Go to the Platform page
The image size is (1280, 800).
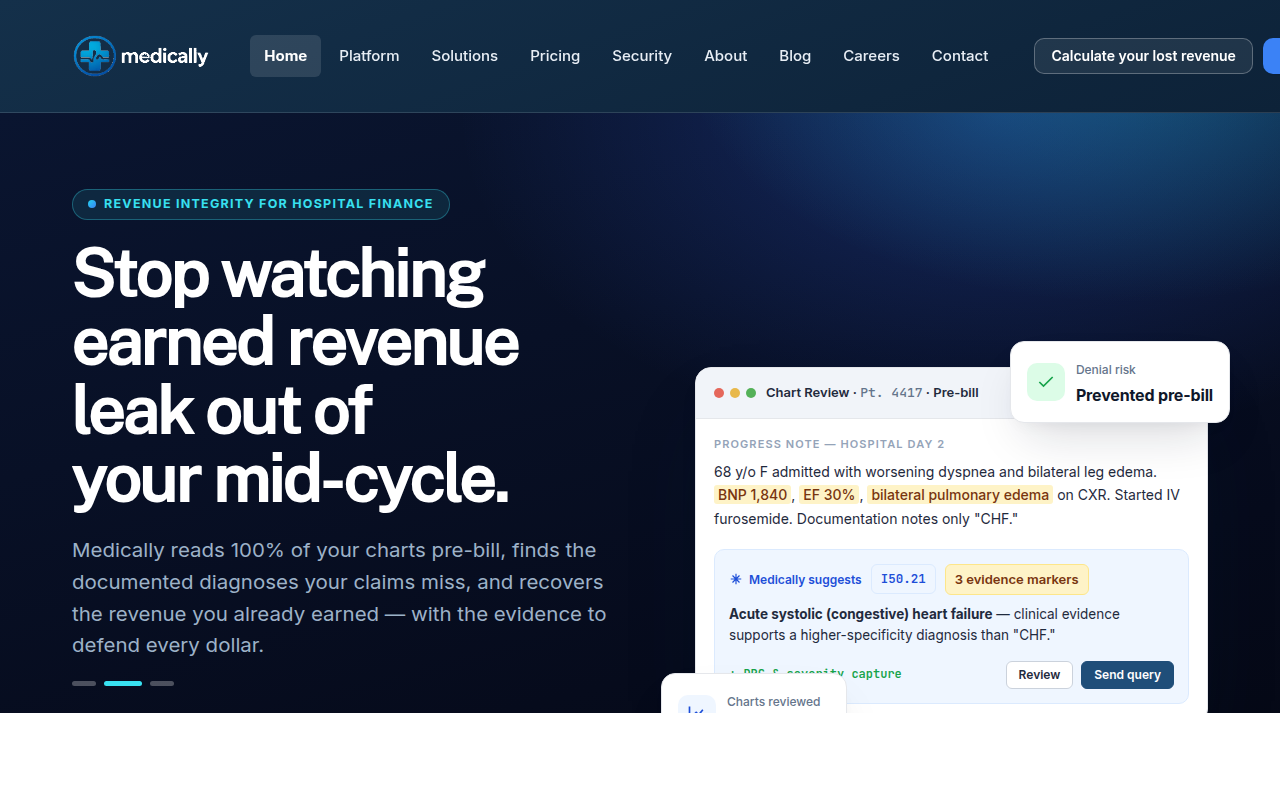coord(369,56)
